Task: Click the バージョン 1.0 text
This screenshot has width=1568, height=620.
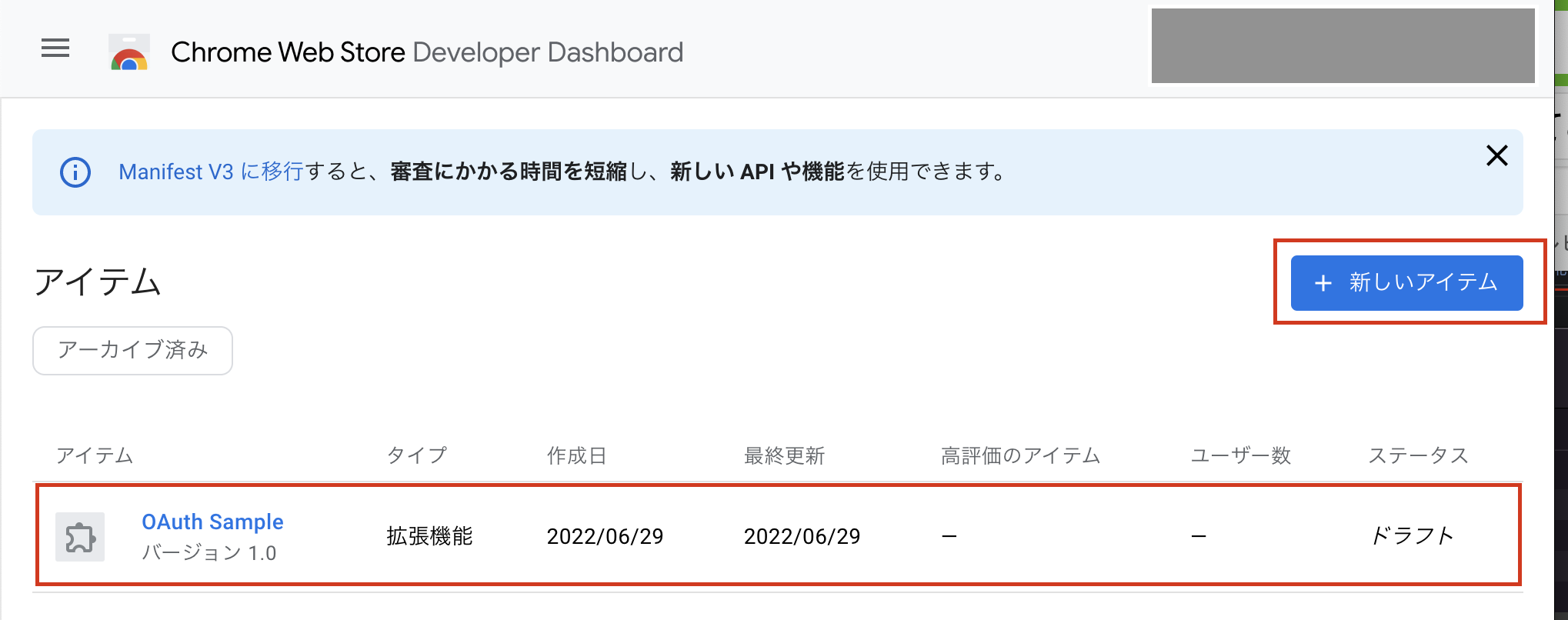Action: [x=209, y=552]
